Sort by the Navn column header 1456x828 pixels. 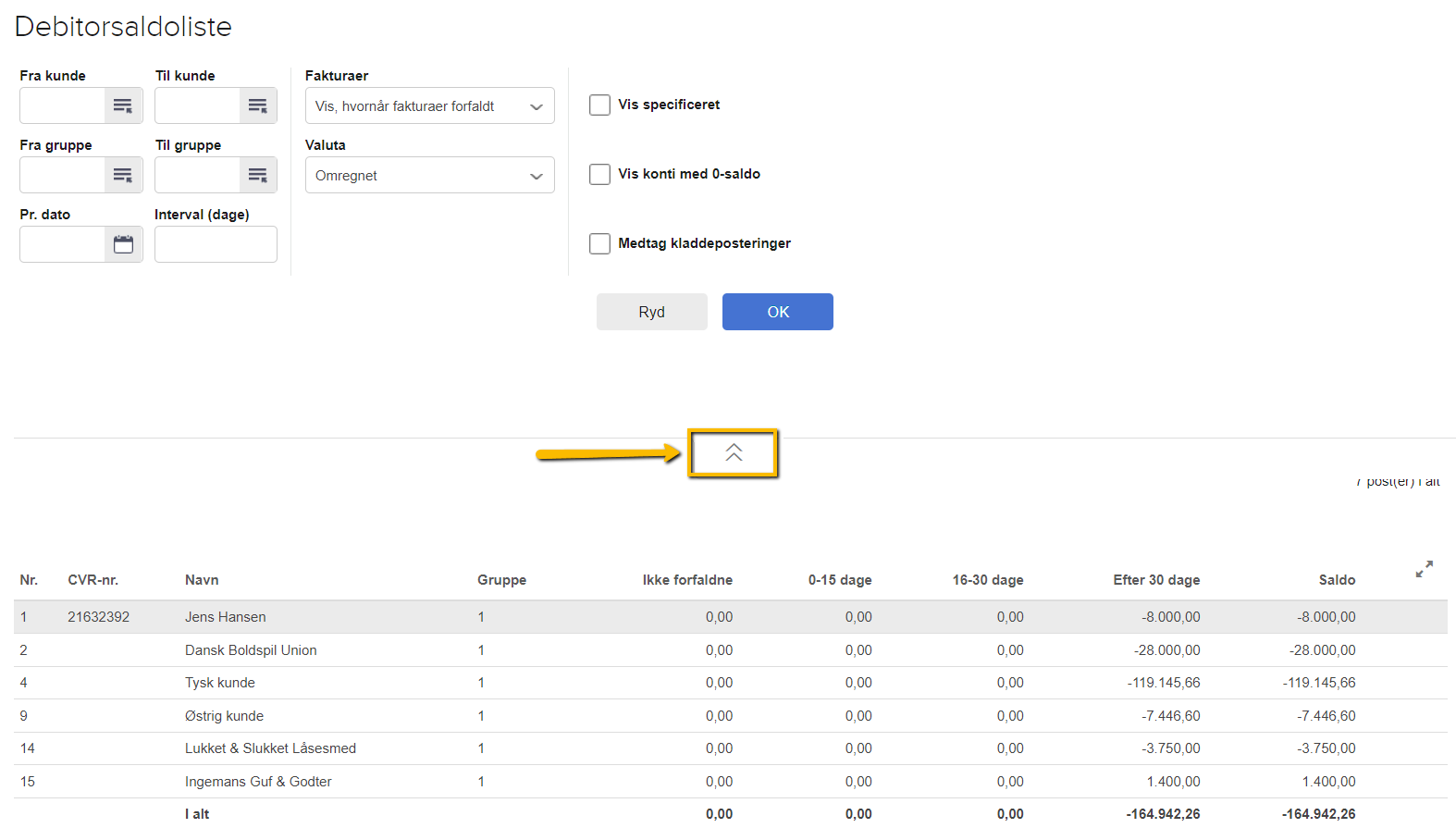pos(202,580)
